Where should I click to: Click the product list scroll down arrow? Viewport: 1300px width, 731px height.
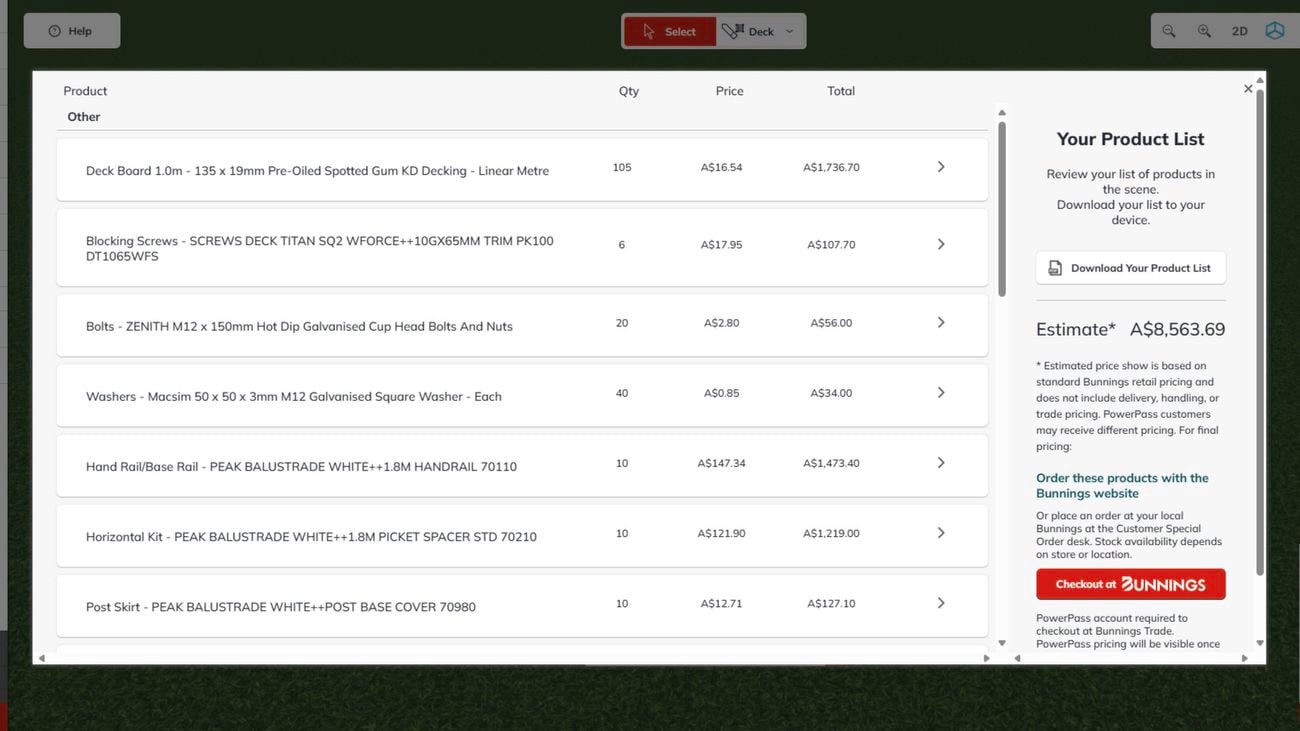click(1002, 643)
